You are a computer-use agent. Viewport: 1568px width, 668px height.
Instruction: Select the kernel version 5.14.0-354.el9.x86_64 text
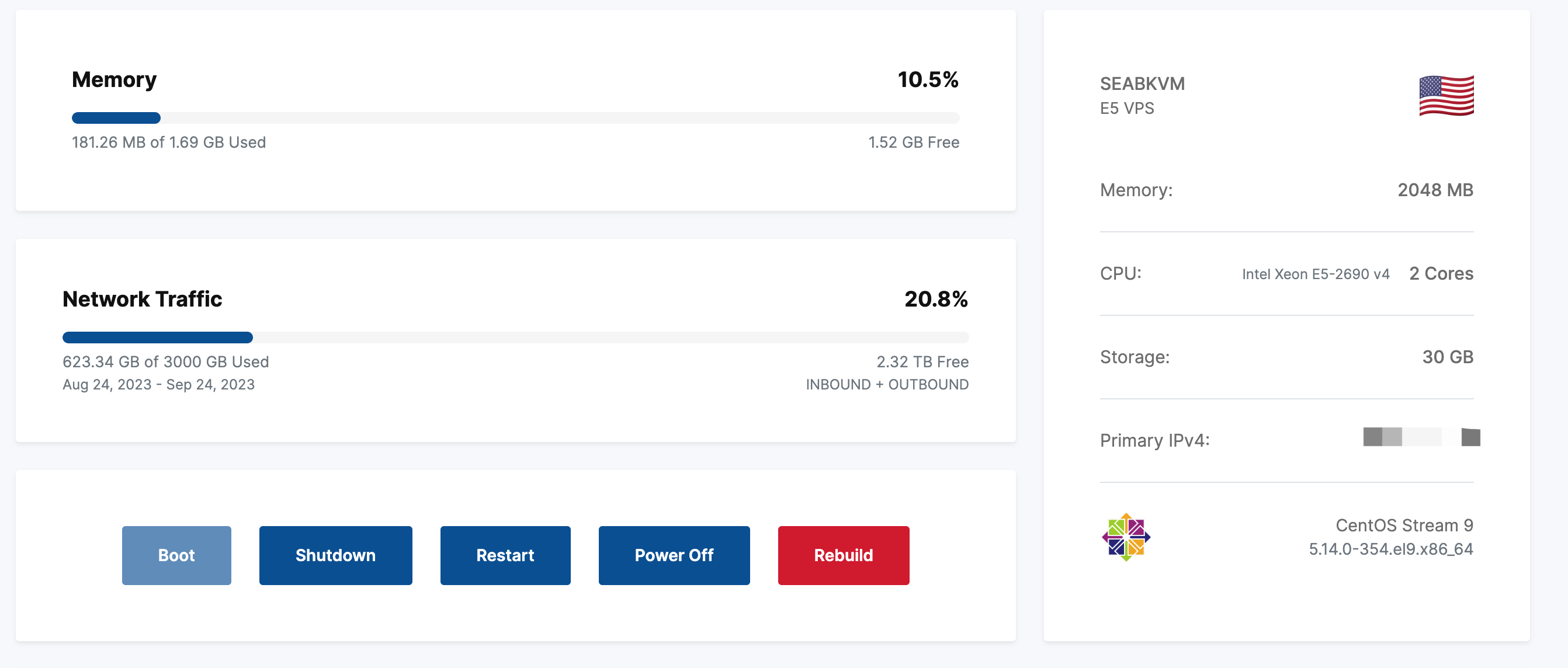[1390, 549]
